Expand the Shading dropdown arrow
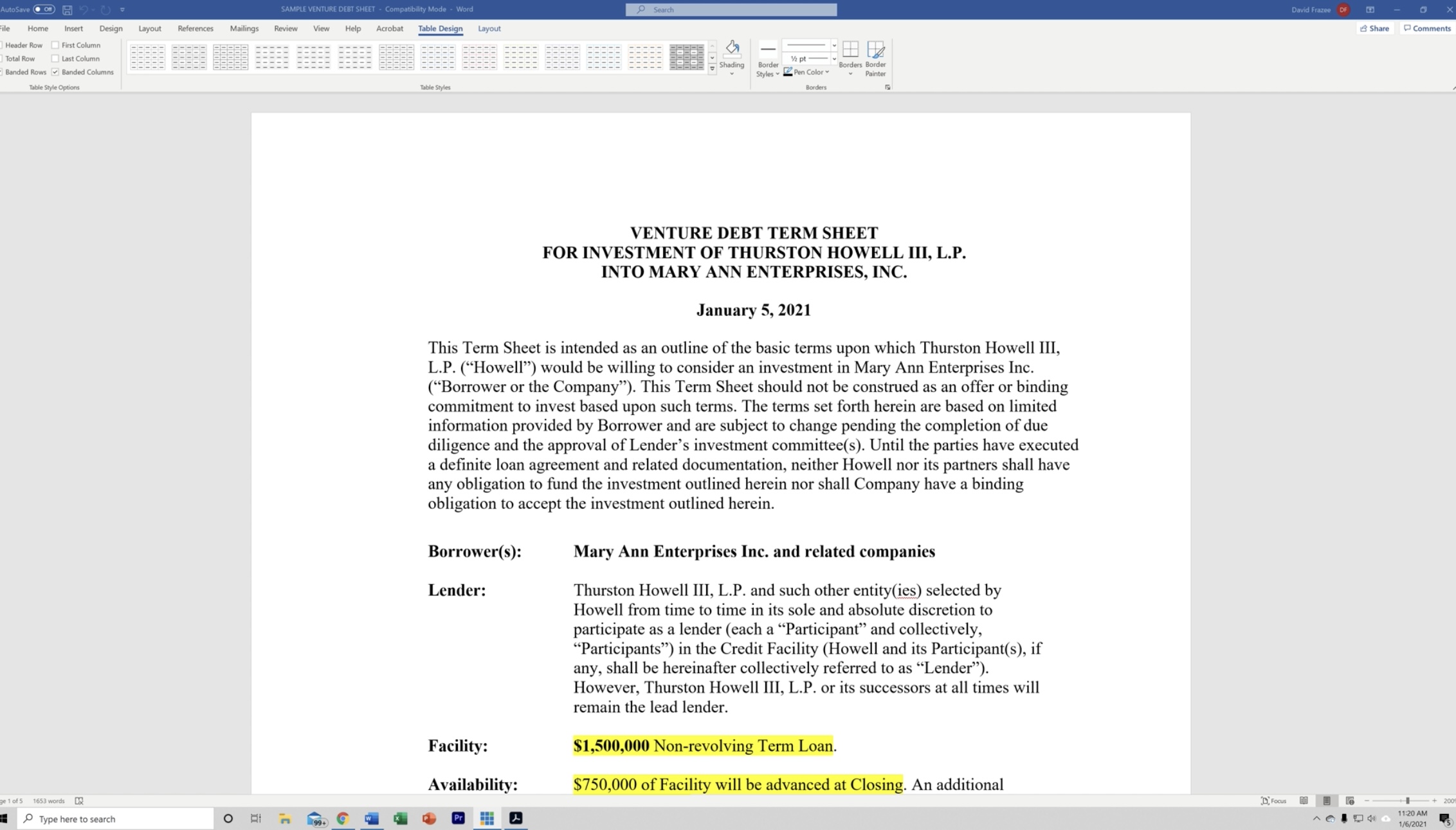This screenshot has height=830, width=1456. pos(732,74)
